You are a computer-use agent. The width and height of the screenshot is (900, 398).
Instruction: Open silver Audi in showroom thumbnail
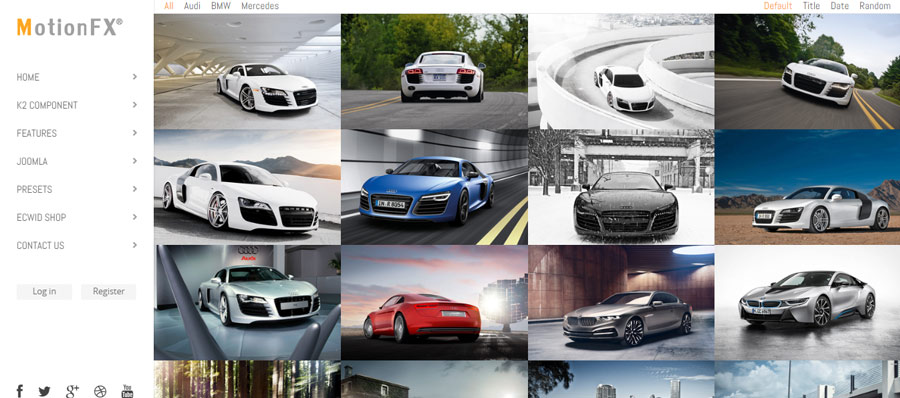coord(247,303)
